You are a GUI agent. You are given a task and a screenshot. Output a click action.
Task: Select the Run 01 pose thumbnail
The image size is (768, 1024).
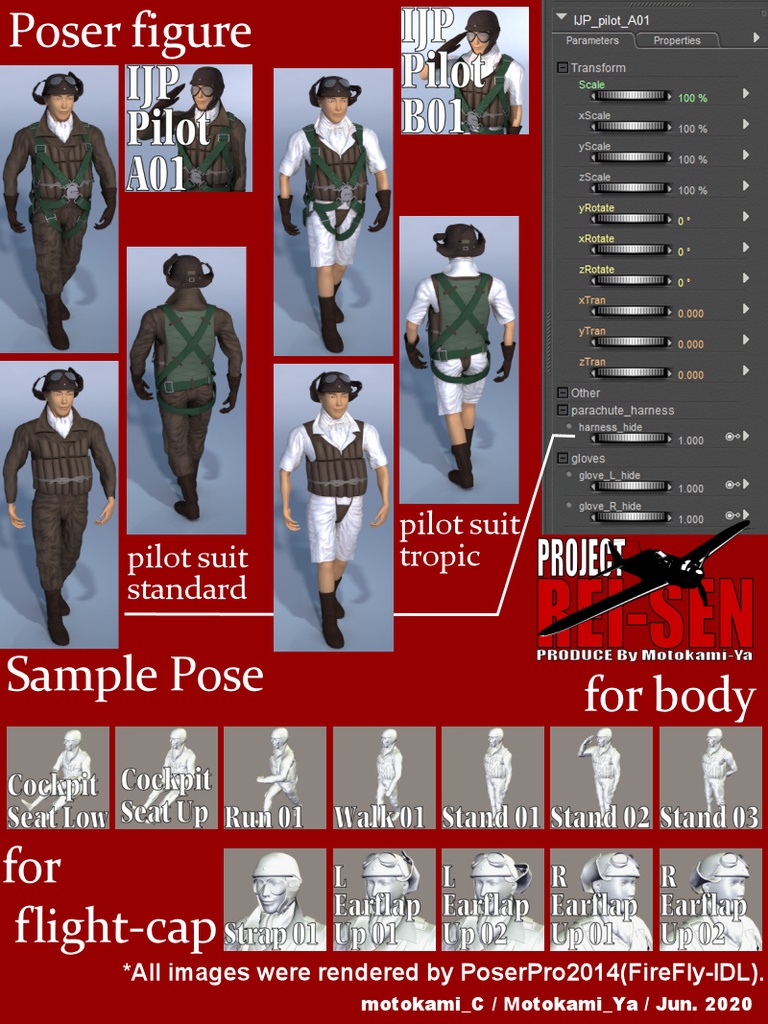pyautogui.click(x=275, y=778)
